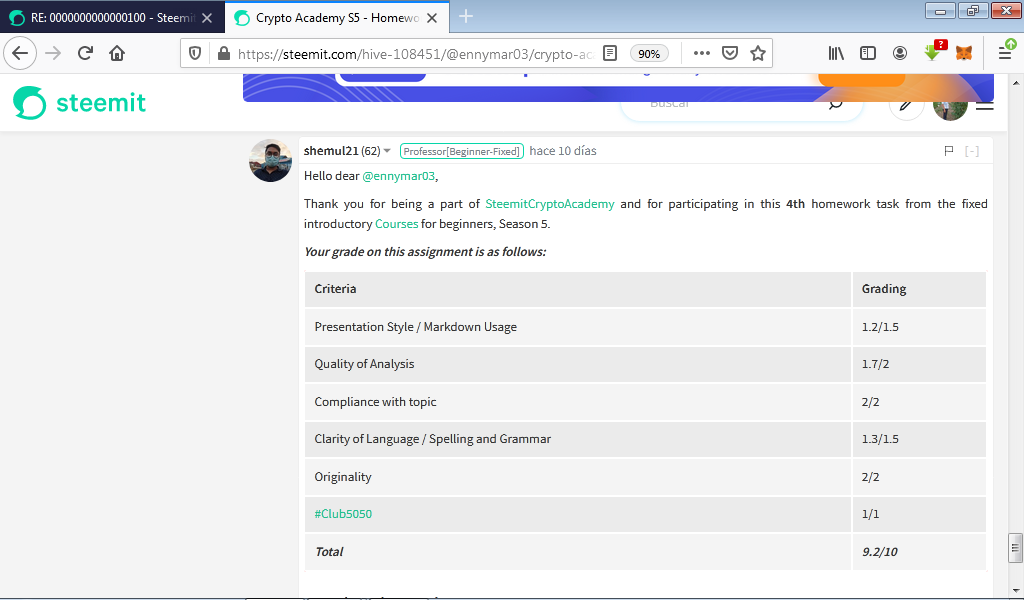Screen dimensions: 1024x600
Task: Open the Firefox account icon
Action: pyautogui.click(x=900, y=54)
